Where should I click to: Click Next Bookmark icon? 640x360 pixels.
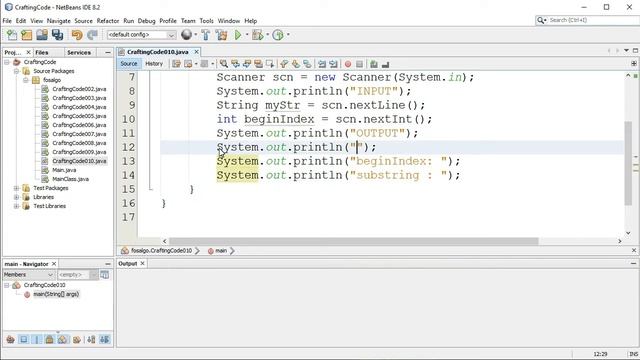[x=296, y=64]
